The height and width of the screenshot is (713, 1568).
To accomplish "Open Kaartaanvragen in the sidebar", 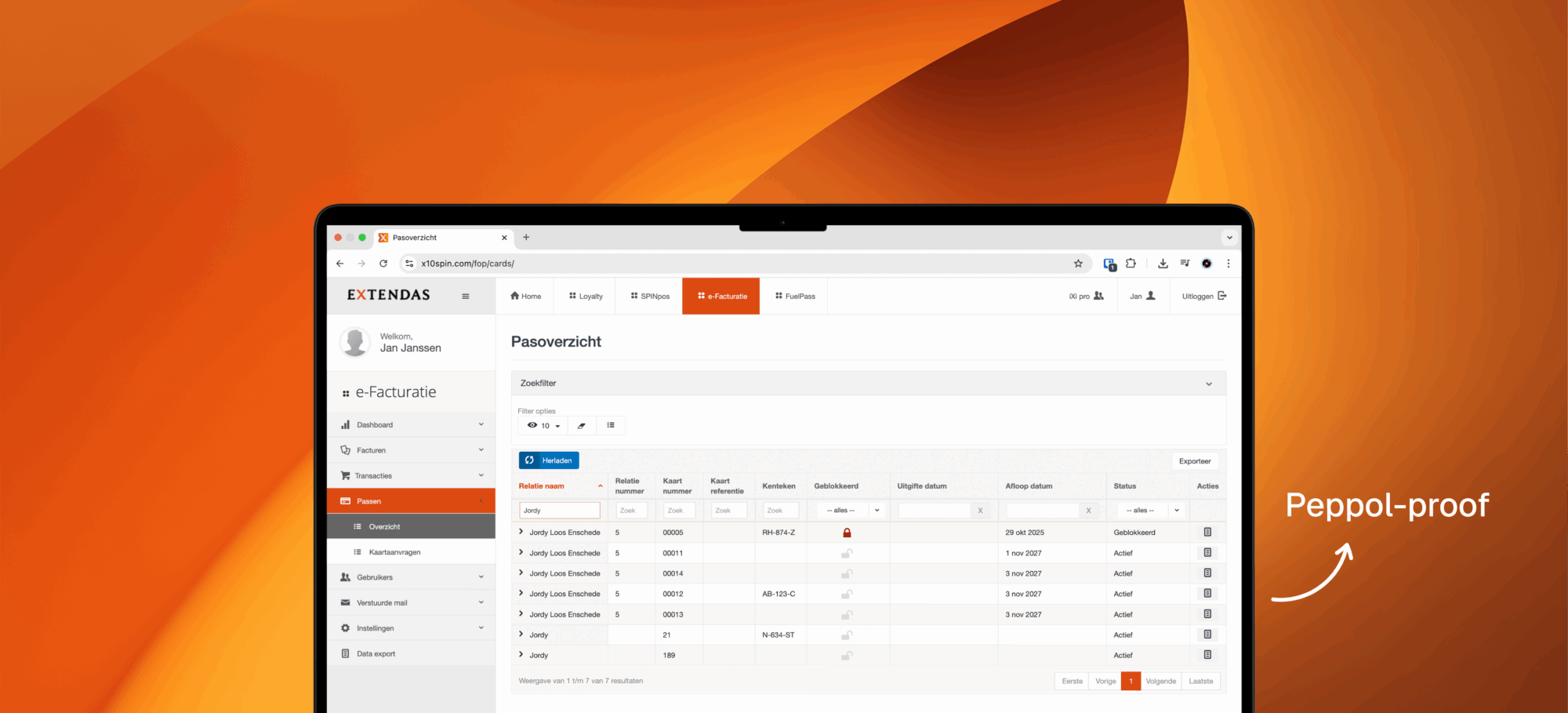I will pos(394,552).
